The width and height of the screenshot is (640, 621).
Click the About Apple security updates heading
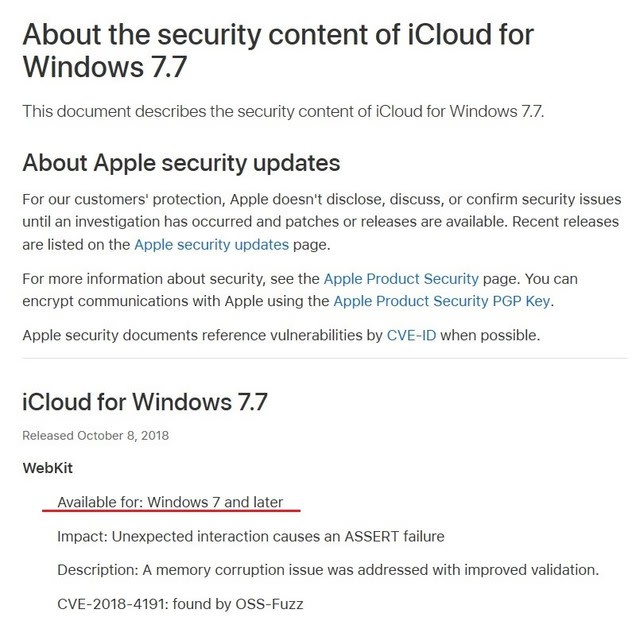[181, 163]
